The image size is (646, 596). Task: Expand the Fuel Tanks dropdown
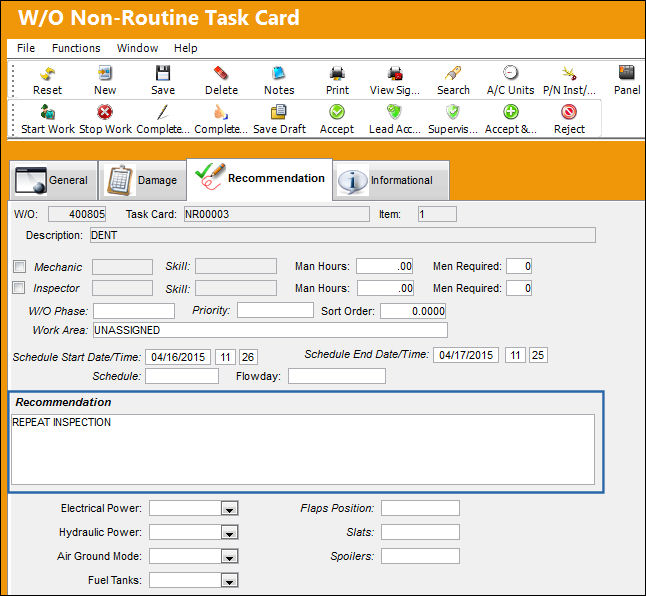tap(229, 581)
